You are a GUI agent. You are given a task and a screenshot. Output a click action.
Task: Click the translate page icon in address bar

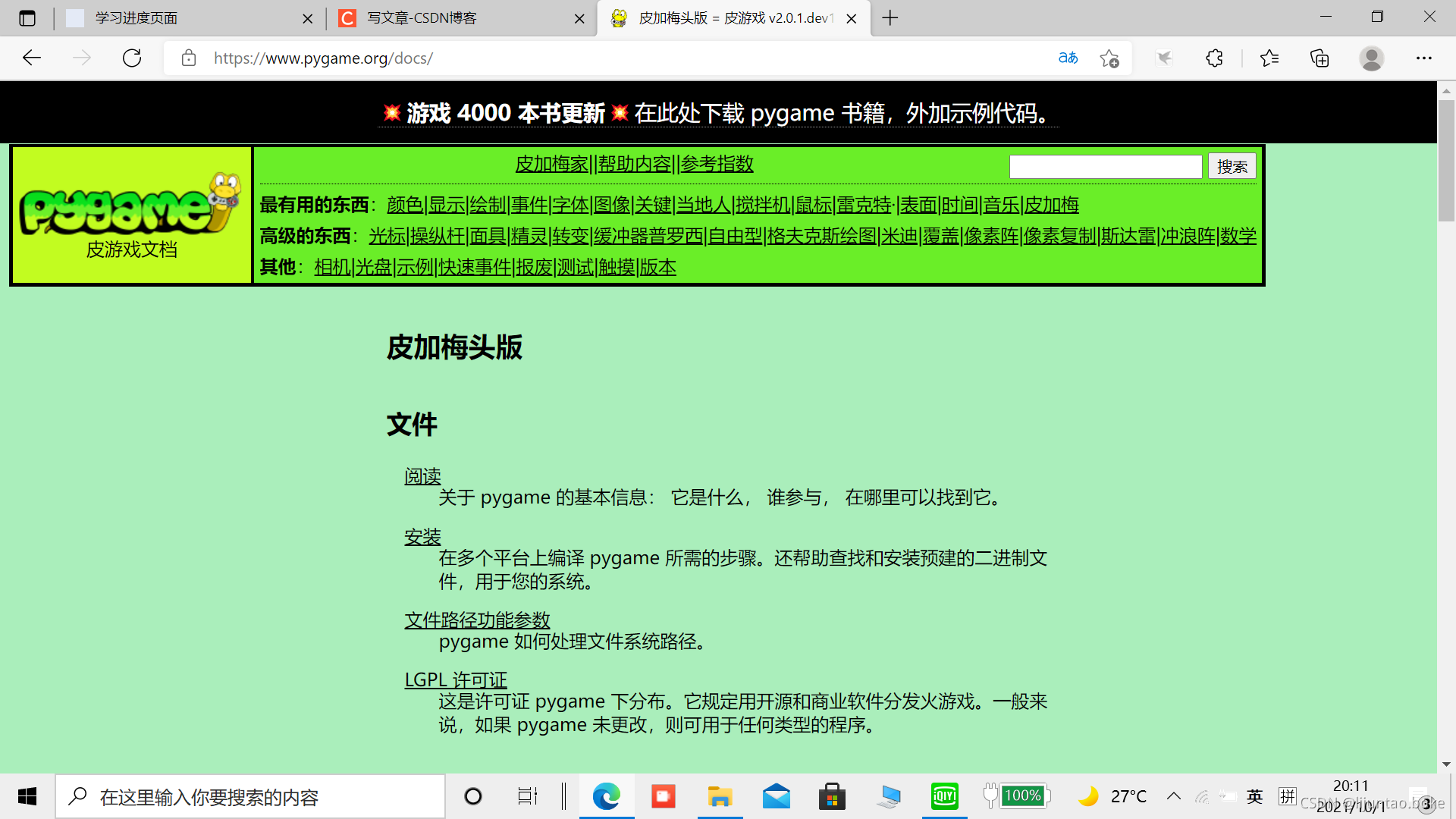click(1068, 58)
